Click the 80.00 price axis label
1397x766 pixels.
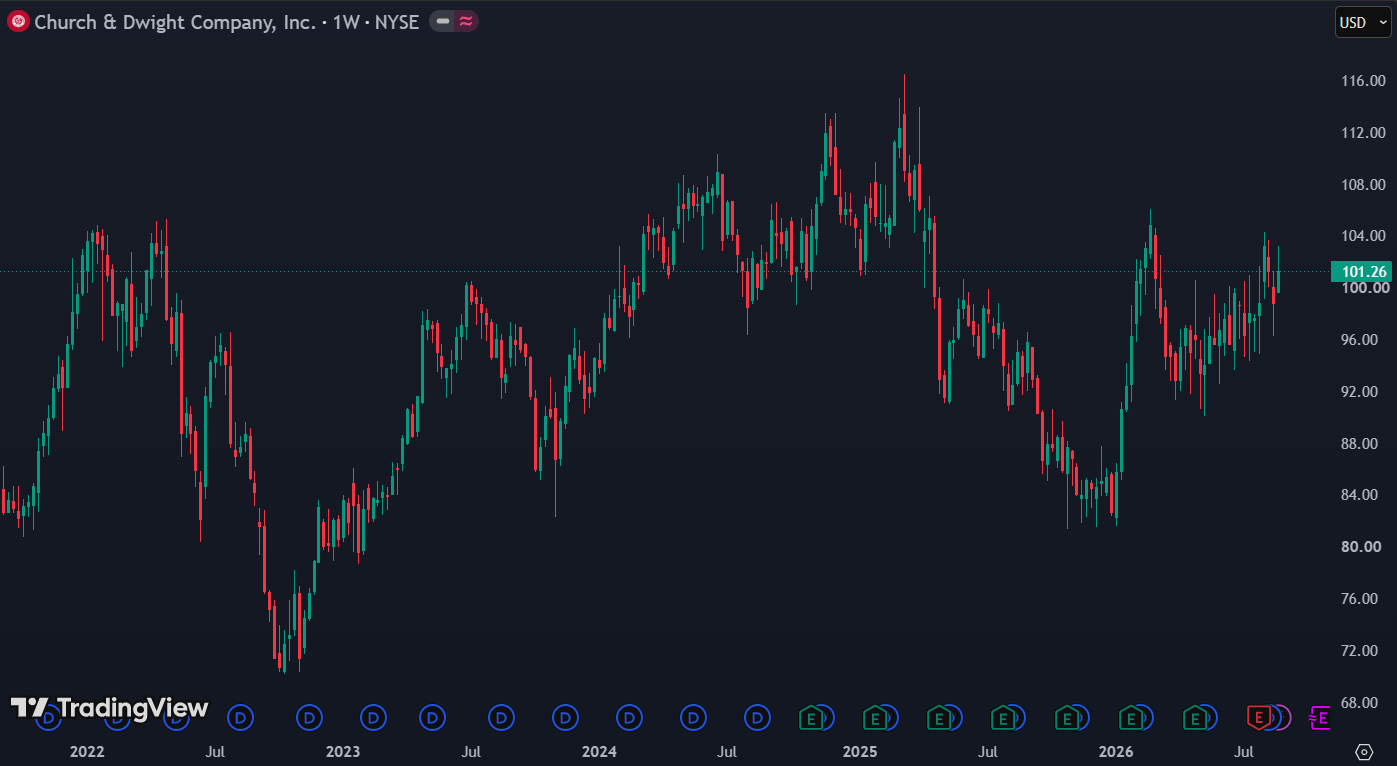coord(1363,547)
